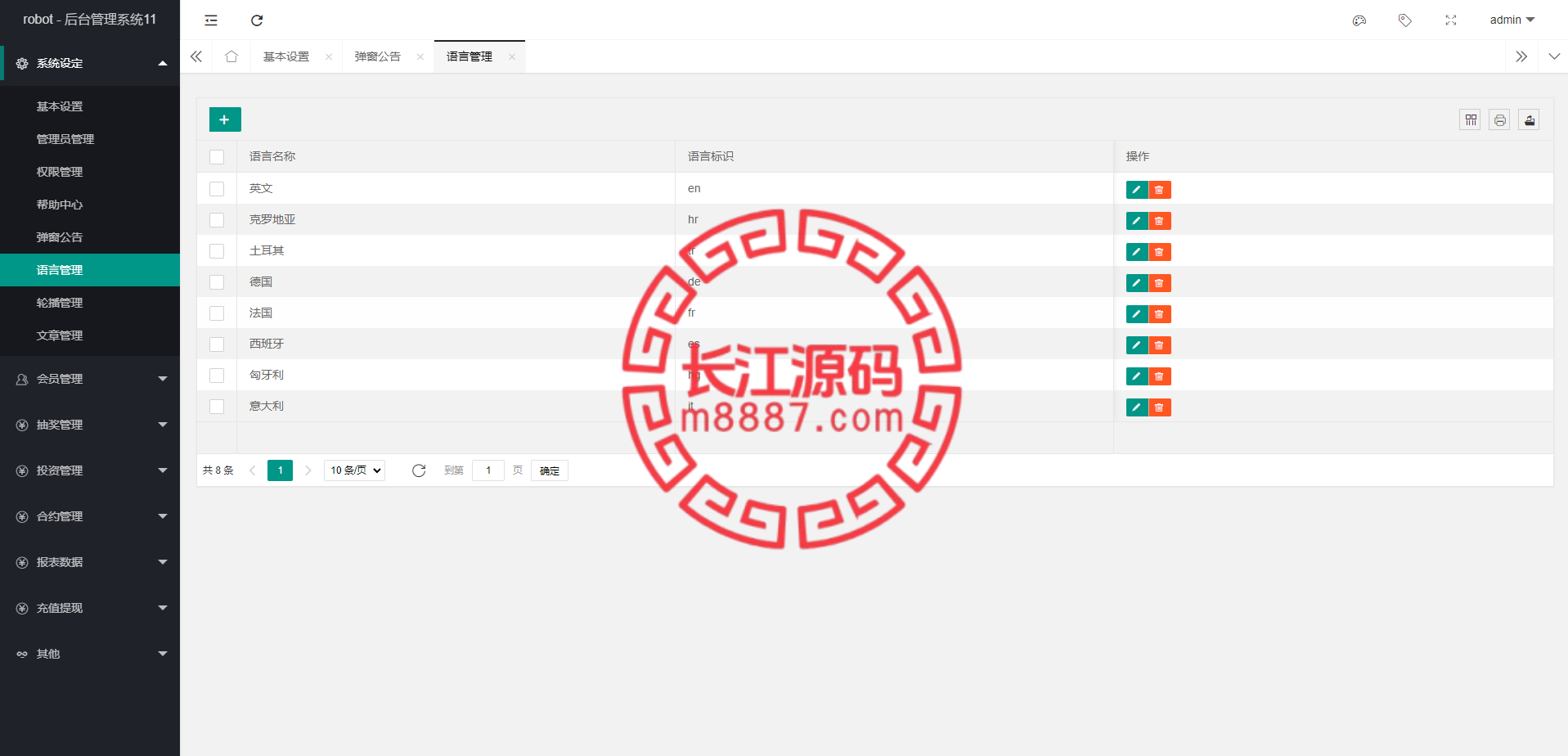Viewport: 1568px width, 756px height.
Task: Open the theme palette icon
Action: point(1359,20)
